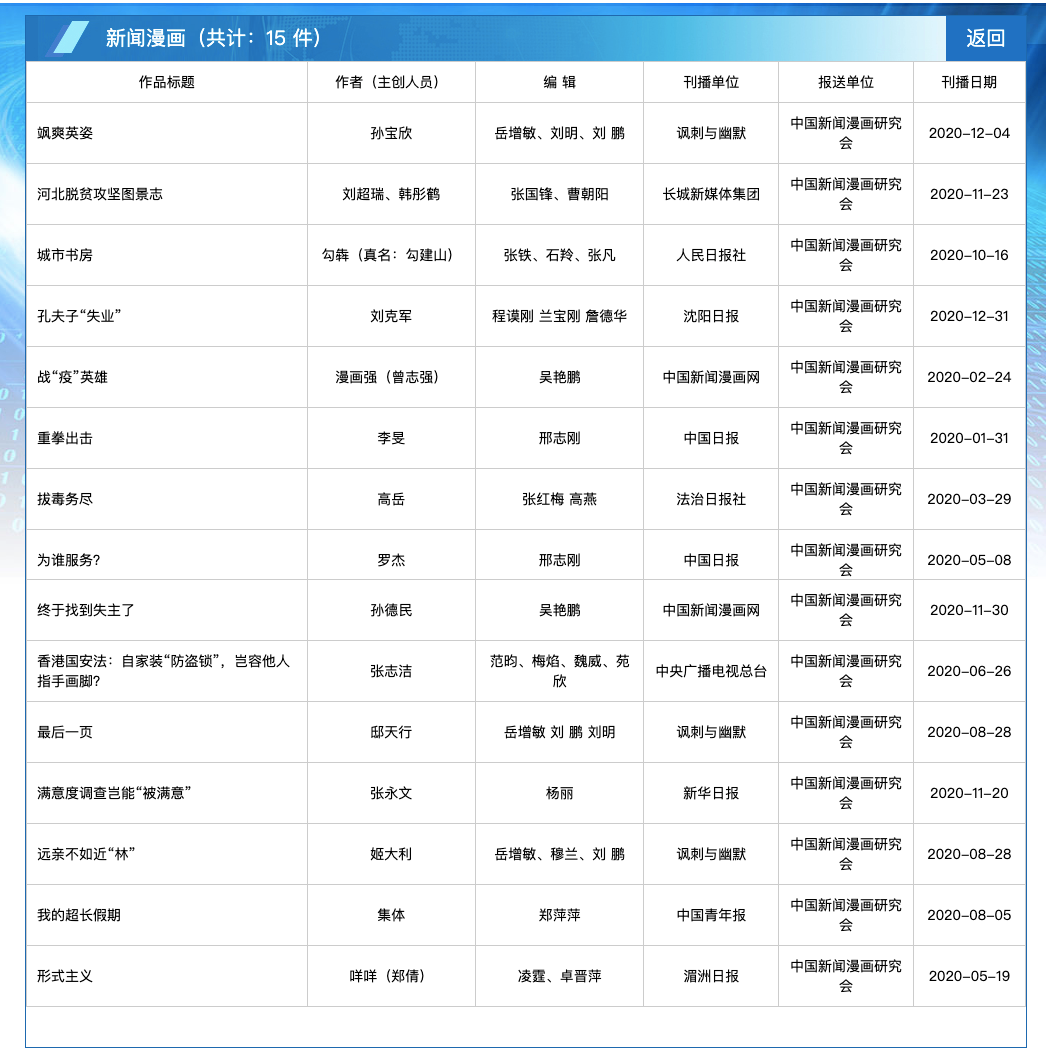This screenshot has width=1046, height=1056.
Task: Open the 香港国安法 work title
Action: [163, 671]
